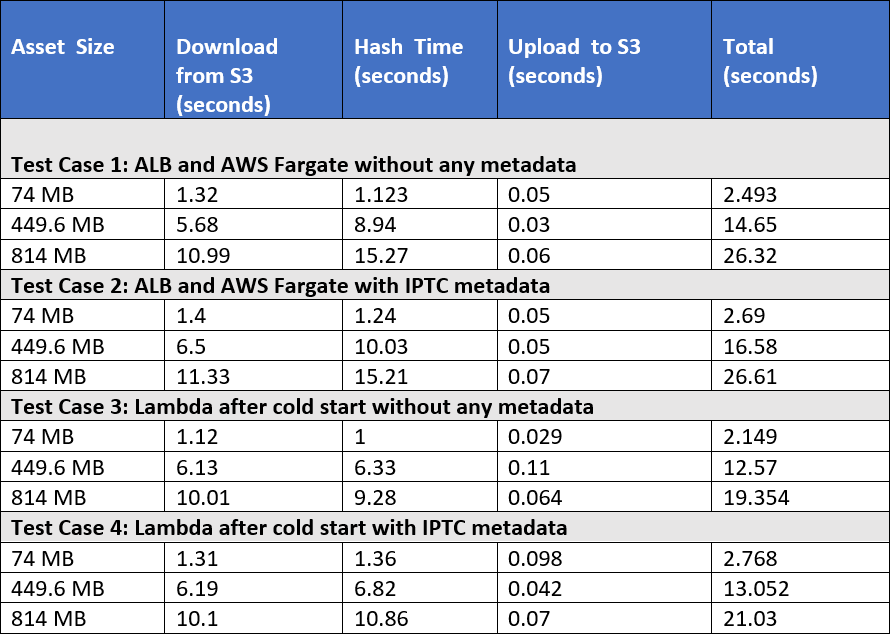890x634 pixels.
Task: Click the 0.098 upload time cell
Action: pos(604,558)
